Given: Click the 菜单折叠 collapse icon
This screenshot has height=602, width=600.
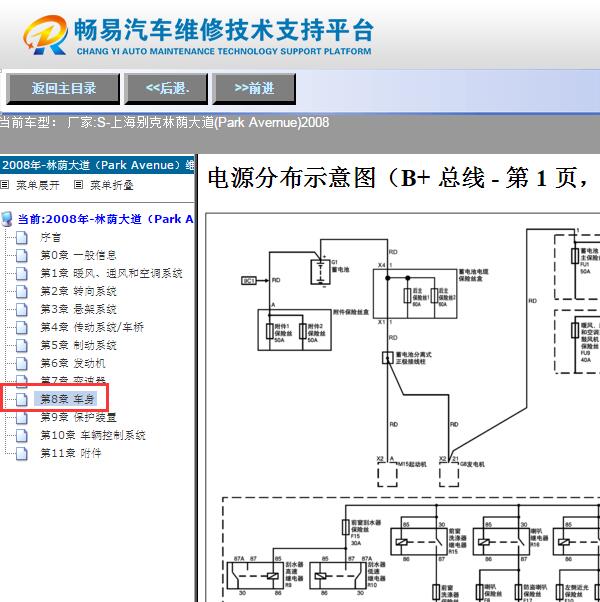Looking at the screenshot, I should click(78, 185).
